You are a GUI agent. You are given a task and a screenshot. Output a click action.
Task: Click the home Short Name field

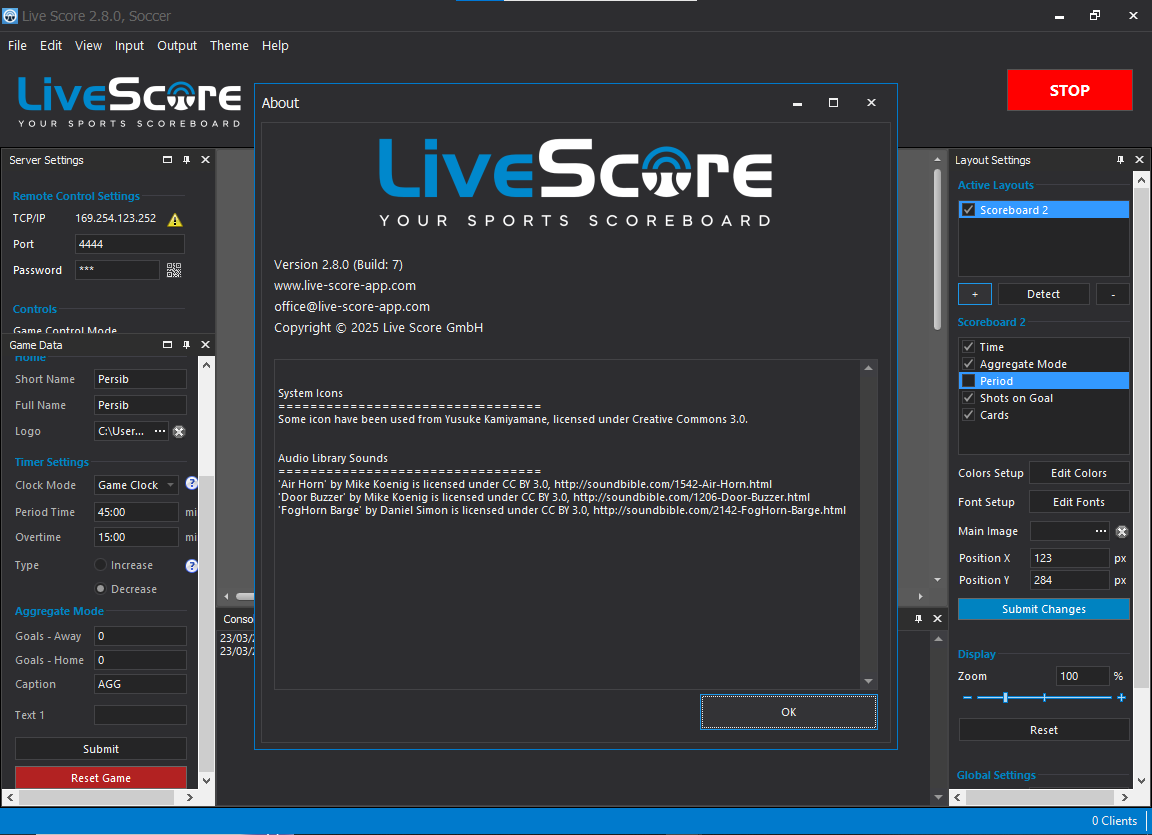[140, 379]
